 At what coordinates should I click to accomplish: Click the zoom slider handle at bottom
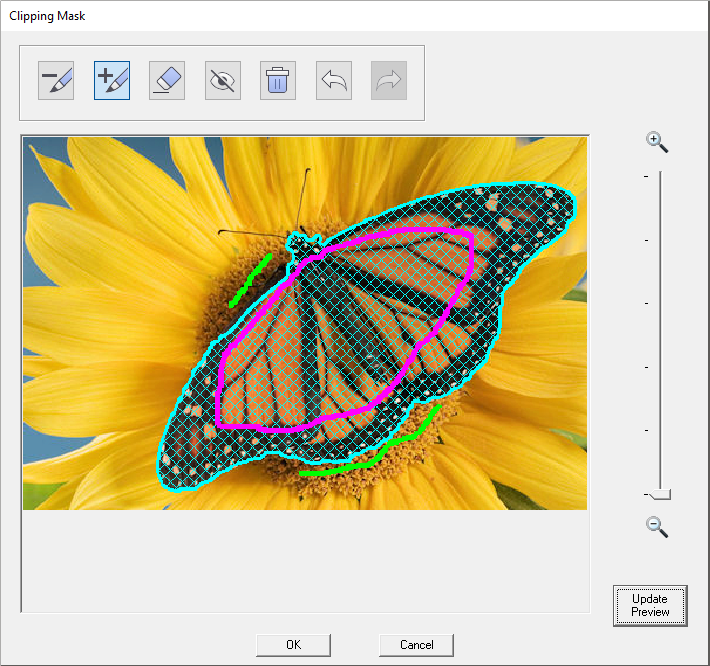pos(659,494)
